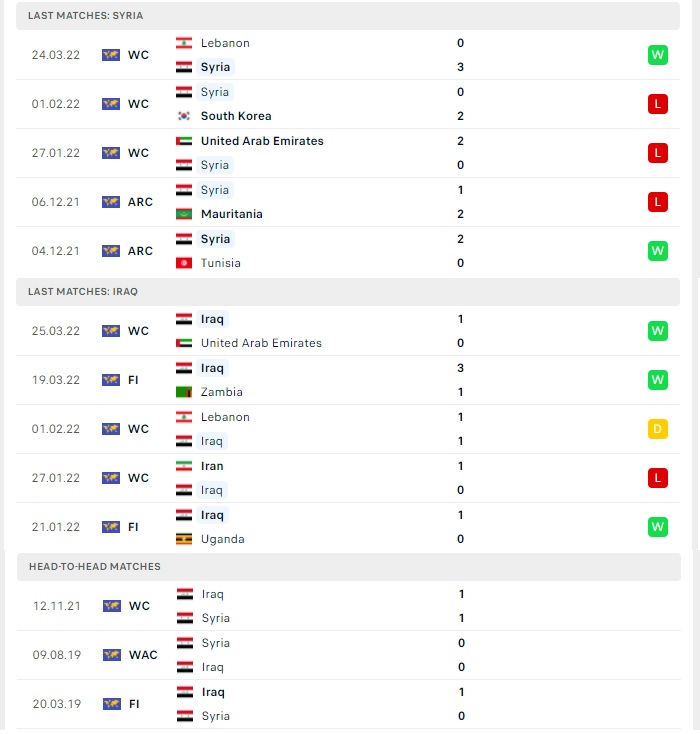The image size is (700, 734).
Task: Click the yellow D badge for Lebanon vs Iraq
Action: [657, 429]
